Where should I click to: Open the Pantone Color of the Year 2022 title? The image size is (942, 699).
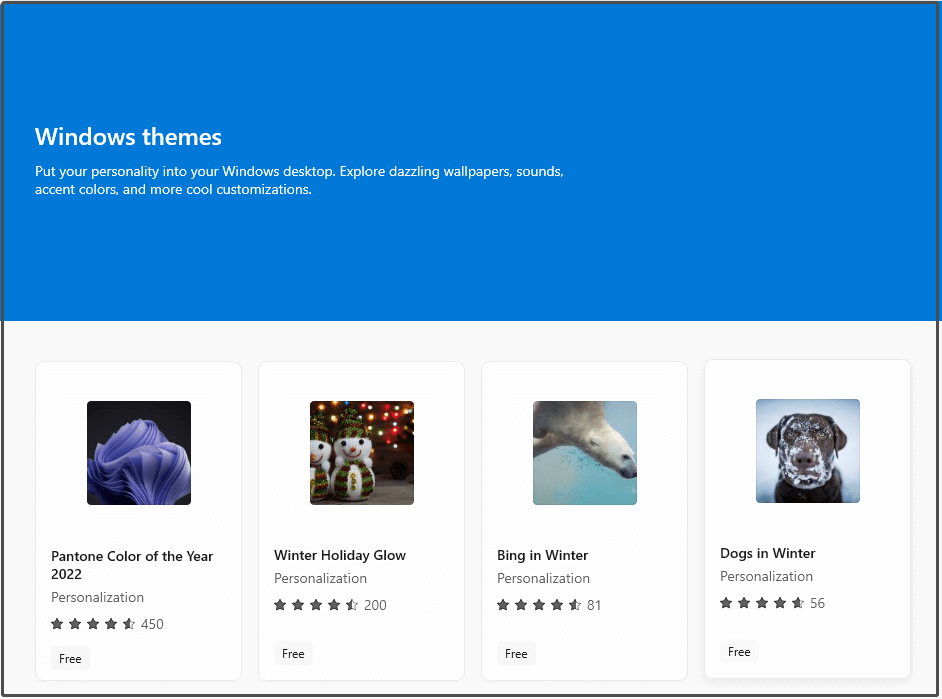point(132,565)
